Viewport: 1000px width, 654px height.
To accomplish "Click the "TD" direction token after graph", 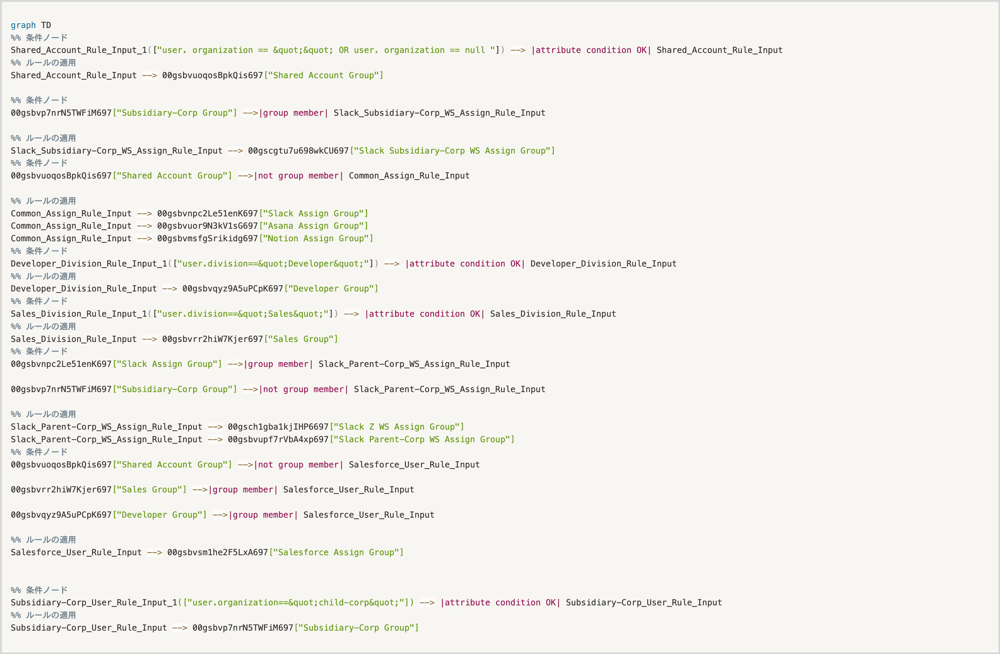I will coord(46,26).
